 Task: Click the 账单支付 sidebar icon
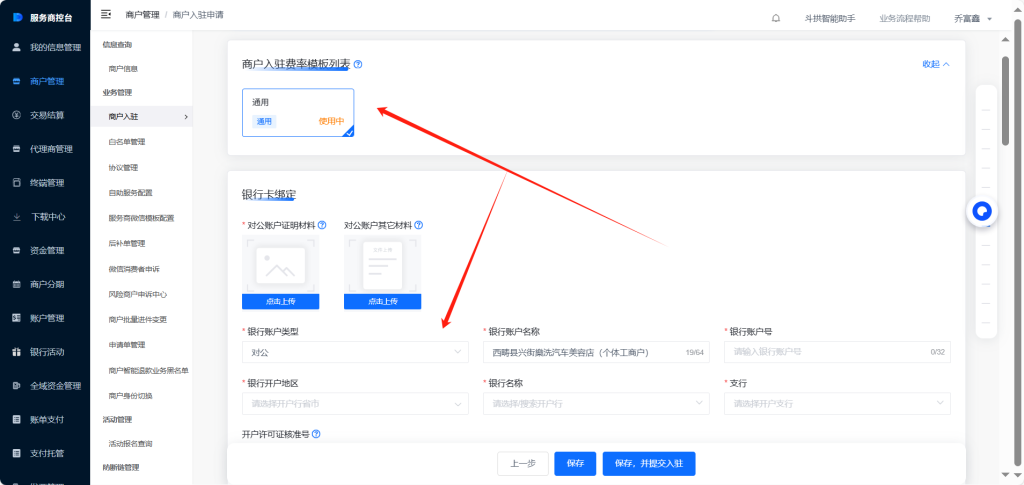tap(17, 419)
